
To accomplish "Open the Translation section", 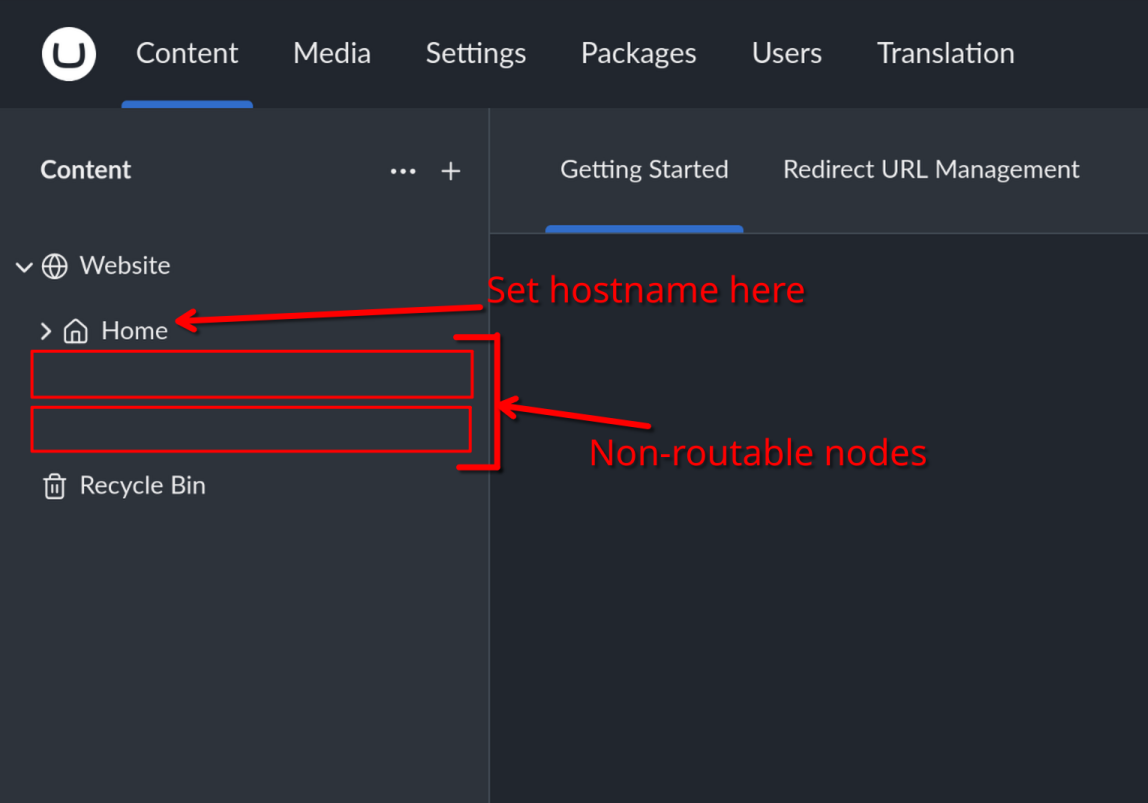I will [946, 53].
